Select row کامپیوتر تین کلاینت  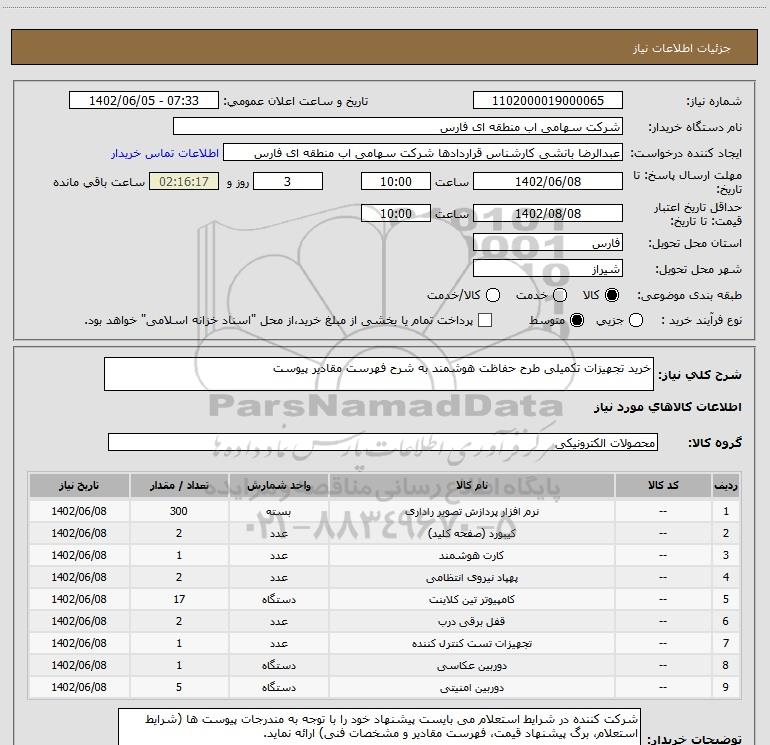(x=385, y=600)
